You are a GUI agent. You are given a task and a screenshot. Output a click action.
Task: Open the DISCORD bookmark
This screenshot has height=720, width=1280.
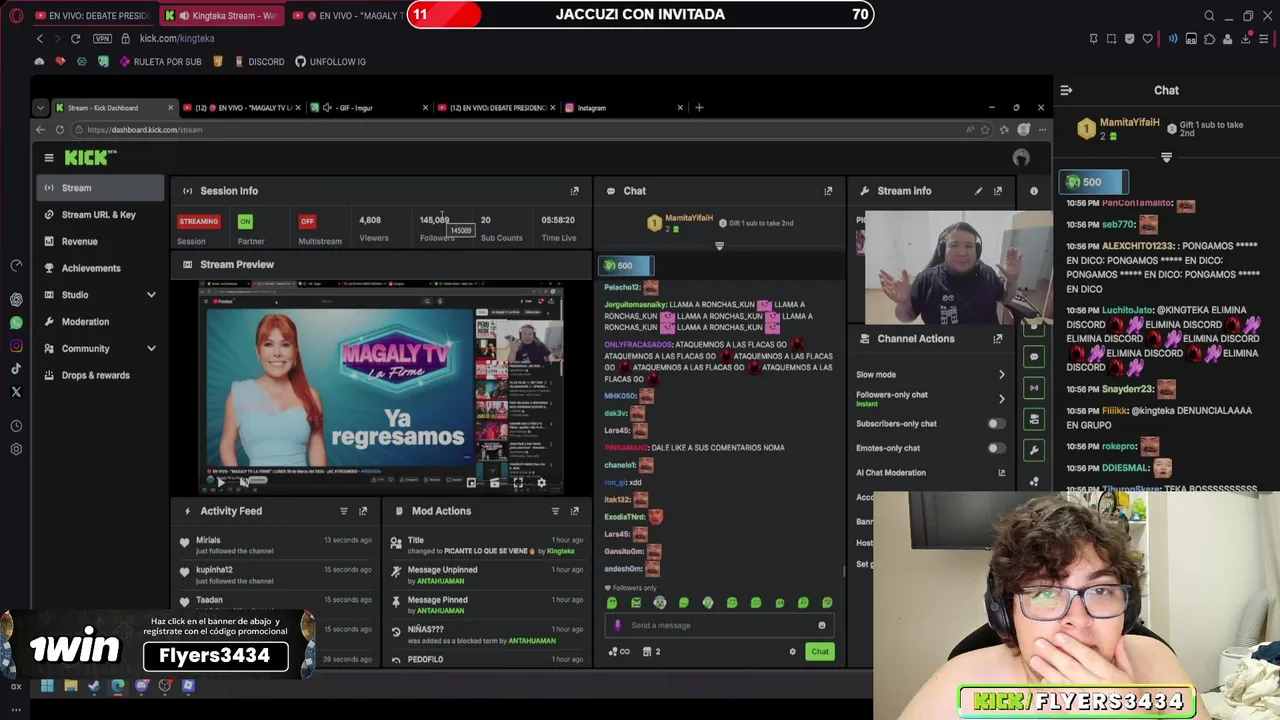coord(259,62)
